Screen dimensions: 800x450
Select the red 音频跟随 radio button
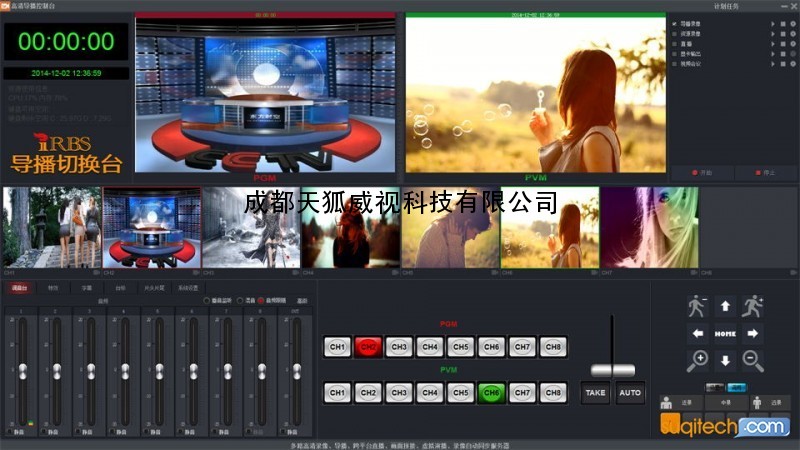[261, 301]
